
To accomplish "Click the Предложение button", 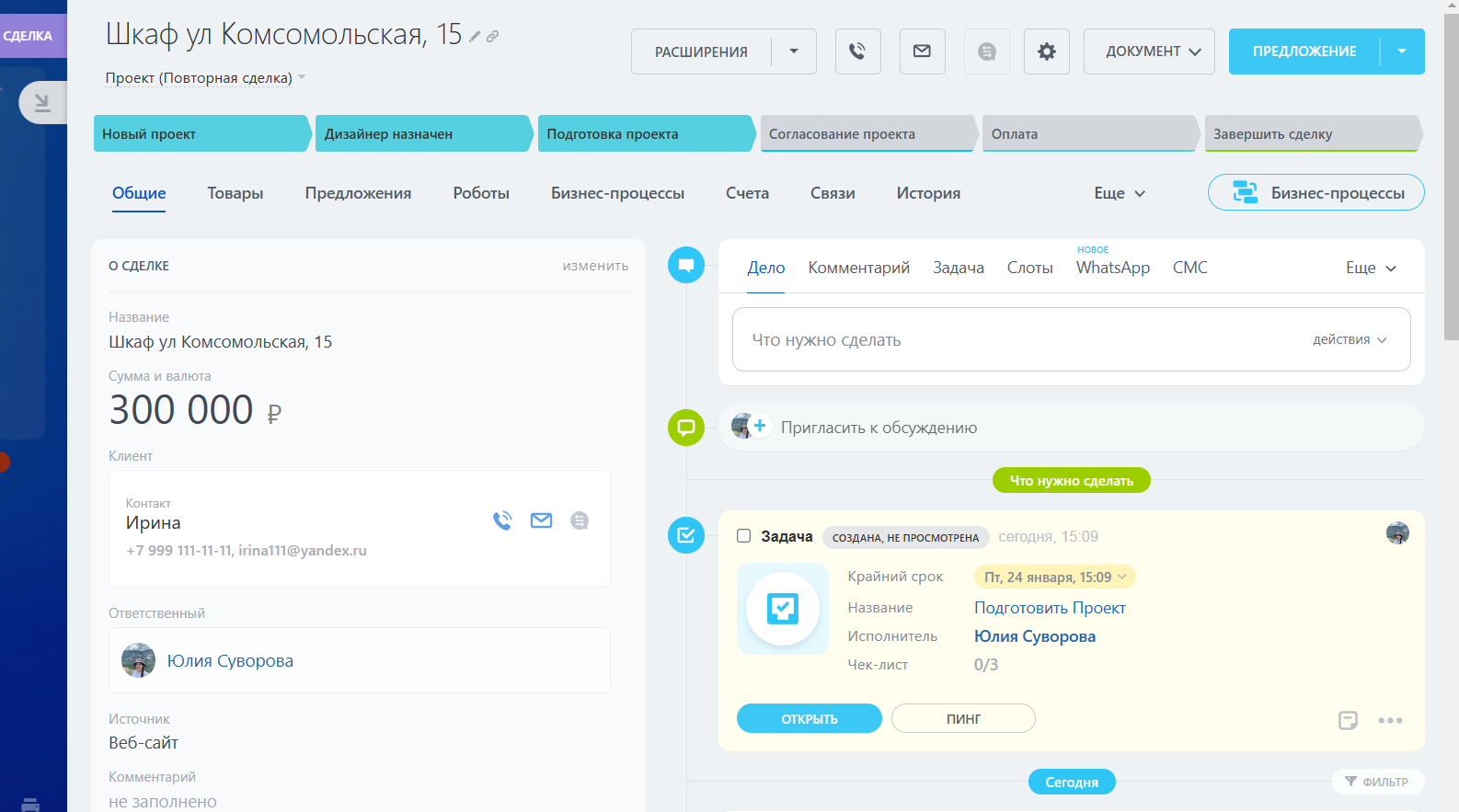I will (1304, 51).
